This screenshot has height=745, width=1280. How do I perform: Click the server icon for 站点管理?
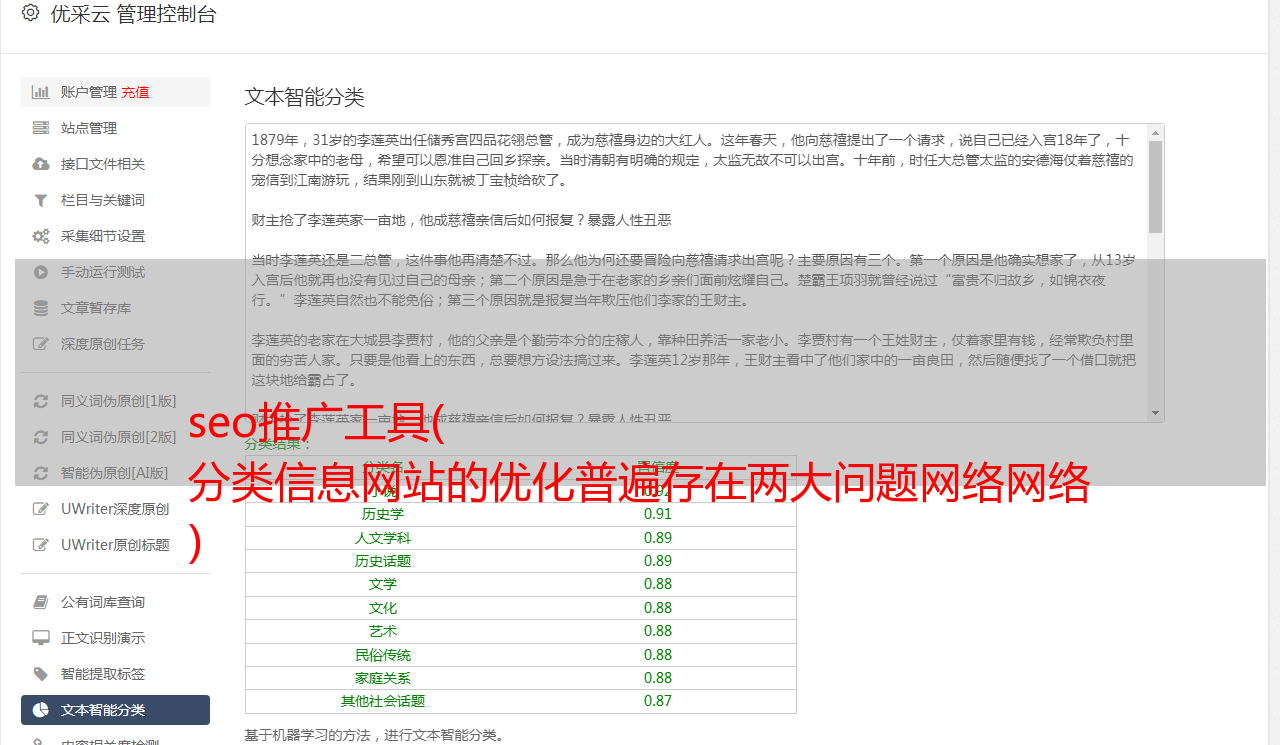41,128
